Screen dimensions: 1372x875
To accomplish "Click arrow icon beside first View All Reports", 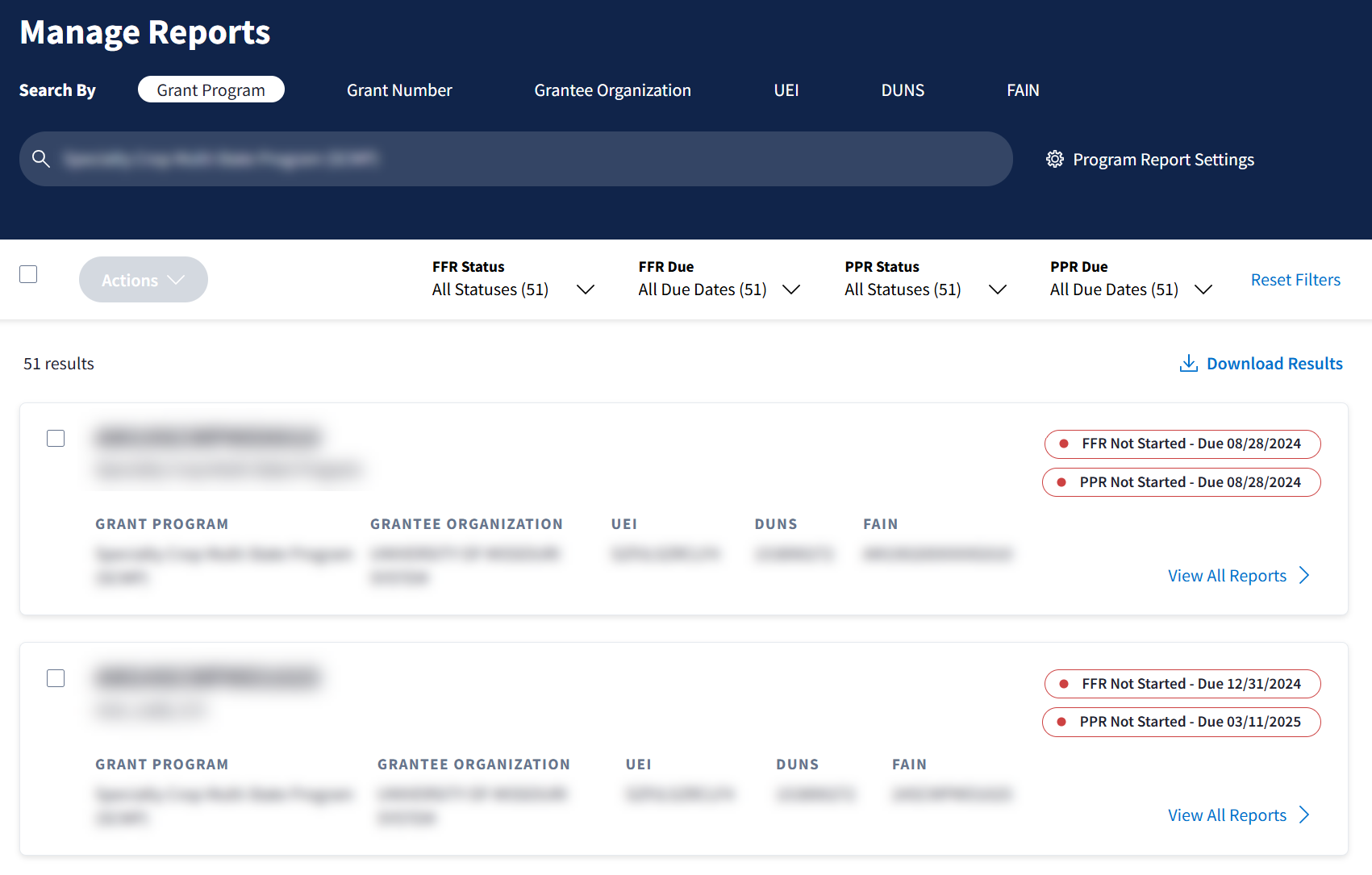I will pyautogui.click(x=1304, y=575).
